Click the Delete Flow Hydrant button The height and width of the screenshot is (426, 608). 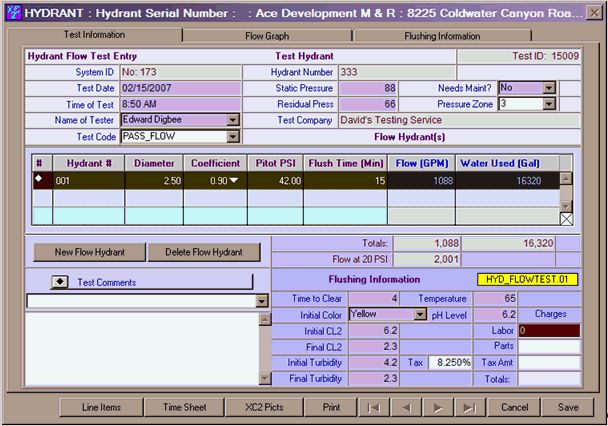pyautogui.click(x=204, y=252)
